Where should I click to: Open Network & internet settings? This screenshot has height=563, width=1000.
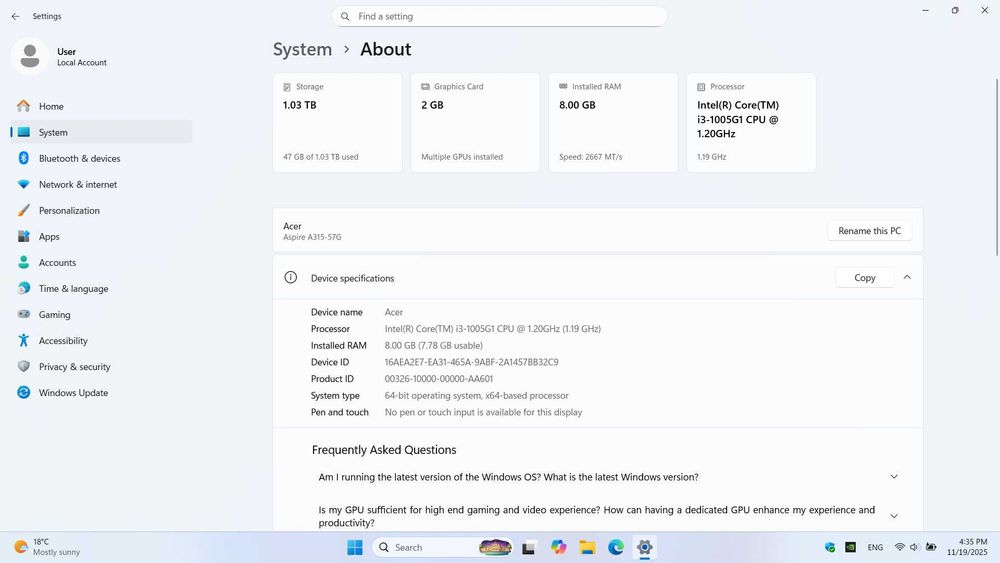point(101,184)
